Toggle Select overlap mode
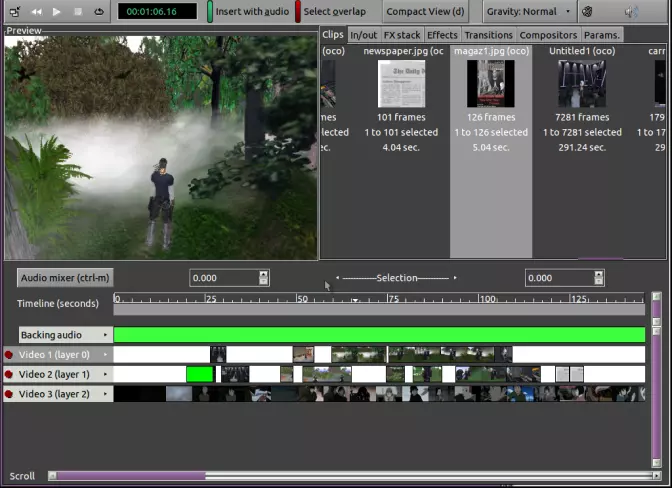Image resolution: width=672 pixels, height=488 pixels. pyautogui.click(x=330, y=12)
